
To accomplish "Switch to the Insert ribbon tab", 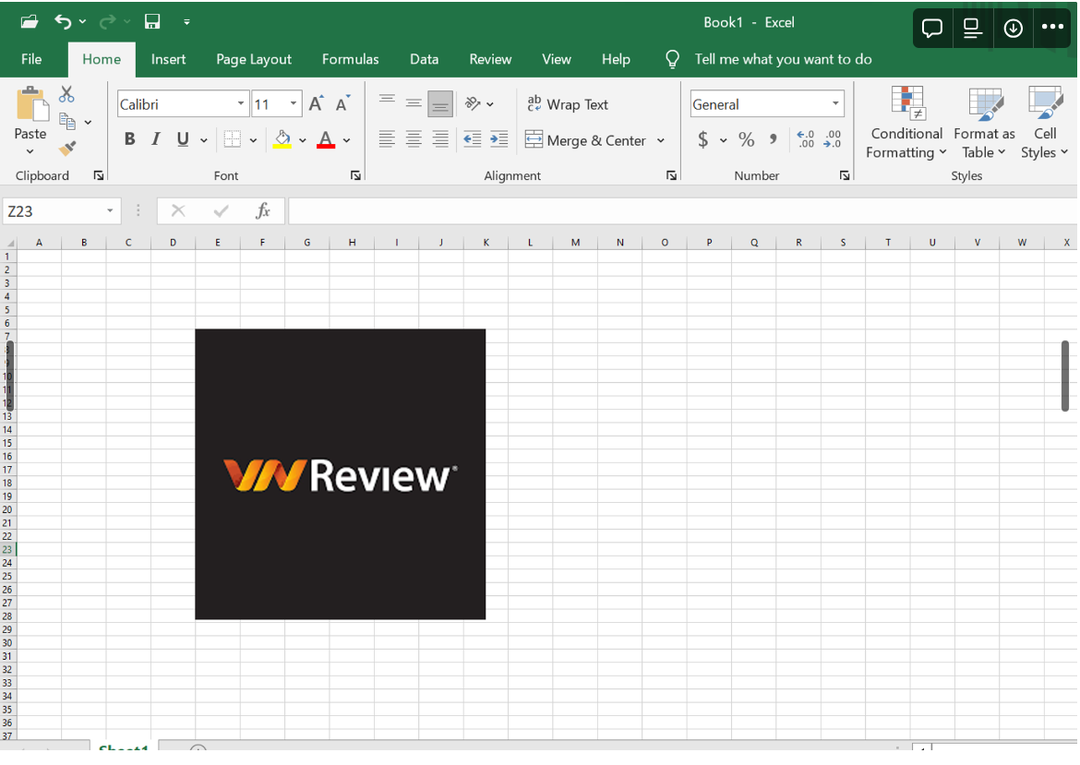I will point(168,59).
